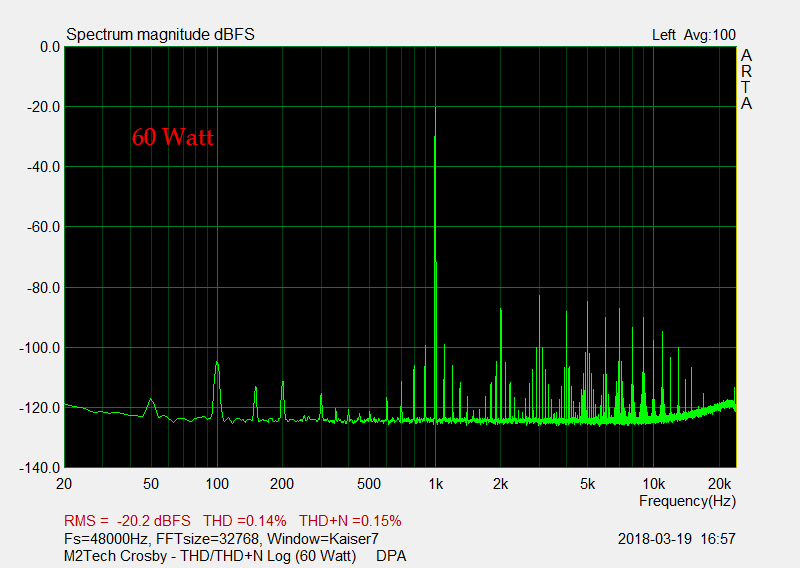
Task: Click the 'THD =0.14%' readout
Action: tap(244, 521)
